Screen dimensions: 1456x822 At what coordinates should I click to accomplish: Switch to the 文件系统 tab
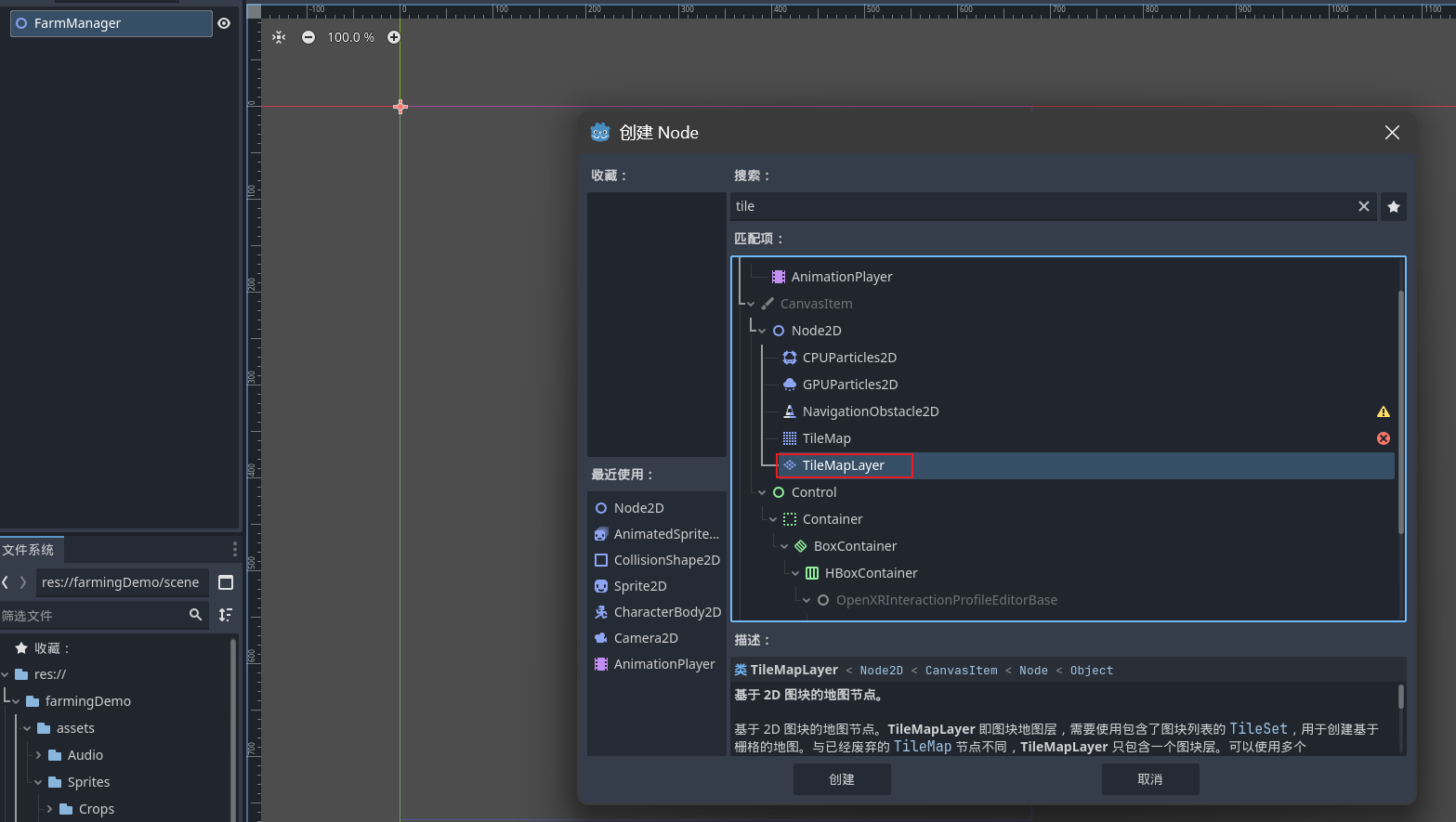31,549
